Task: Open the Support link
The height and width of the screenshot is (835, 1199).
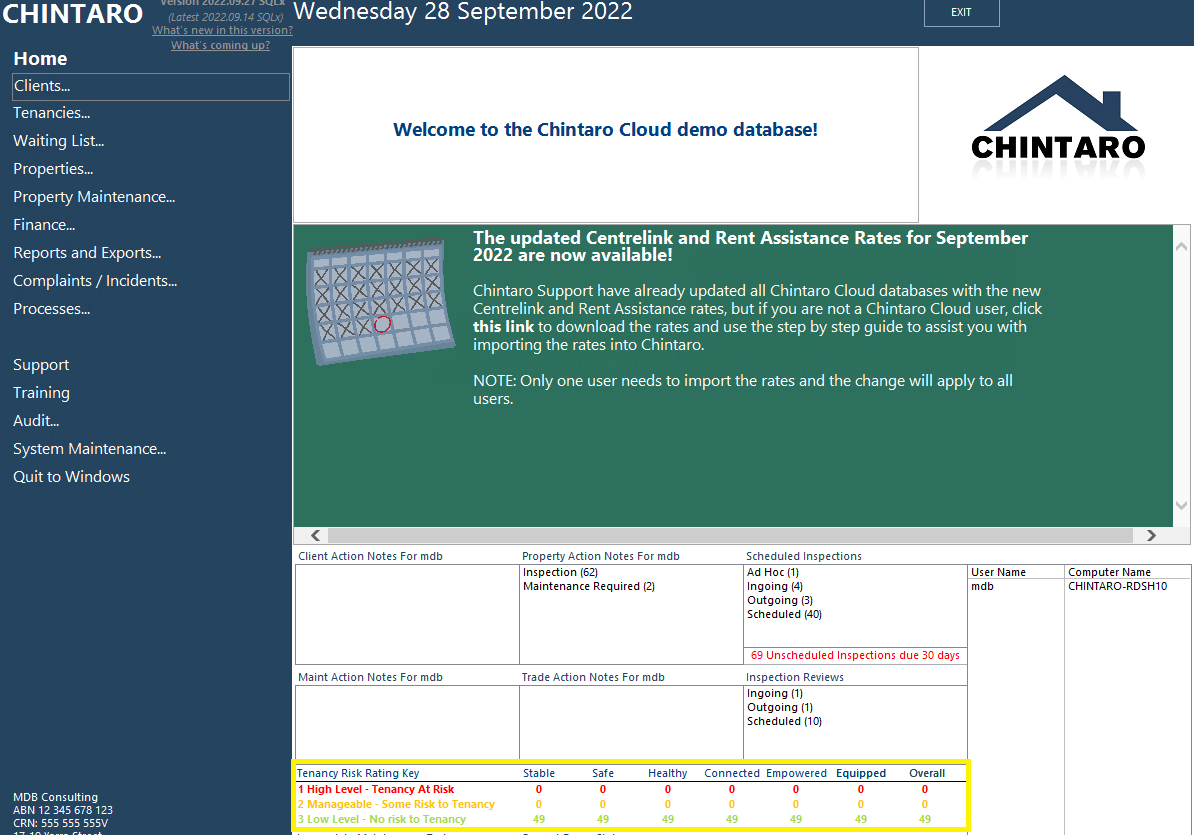Action: pyautogui.click(x=41, y=366)
